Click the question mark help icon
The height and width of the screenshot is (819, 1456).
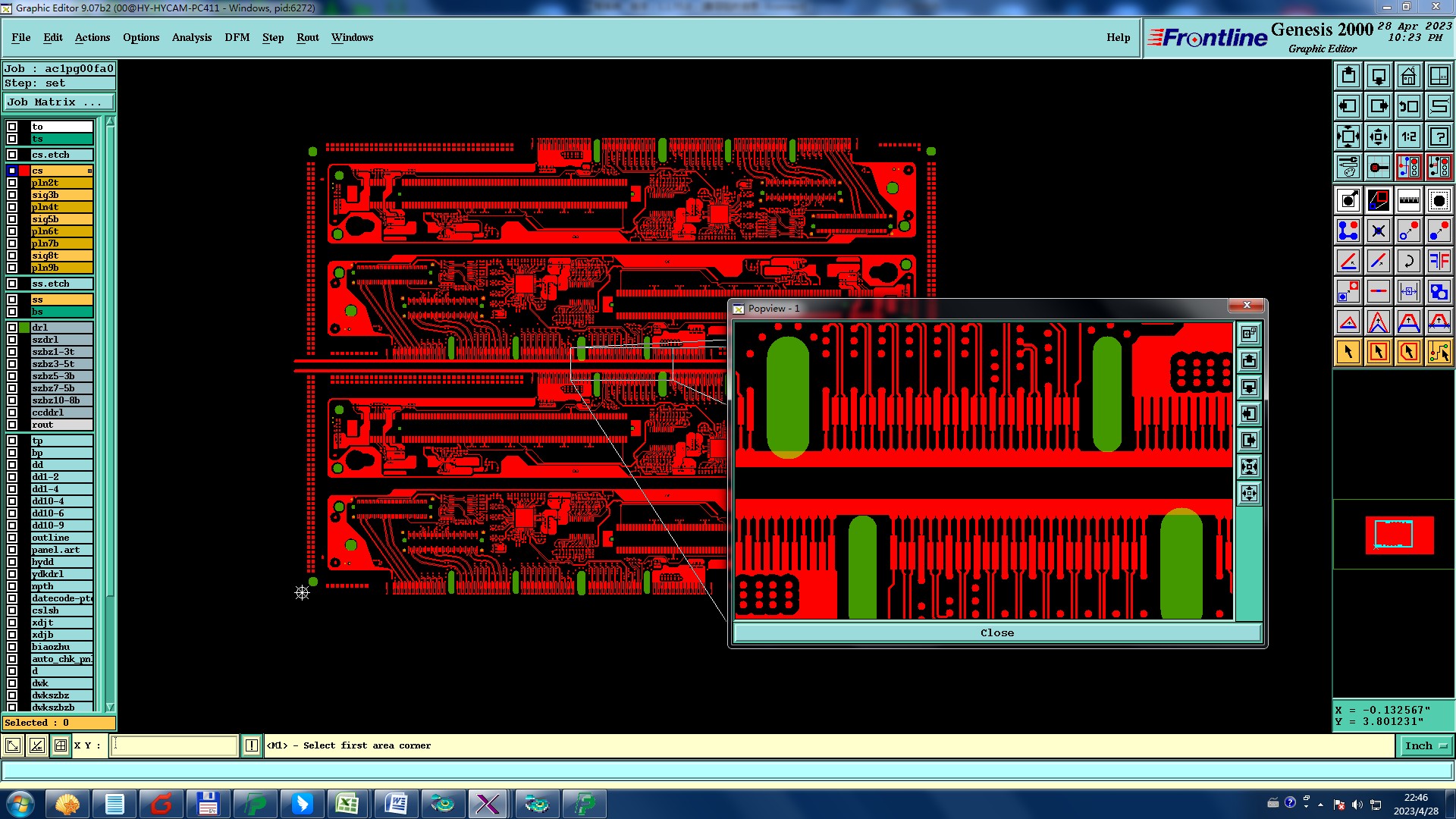pos(1439,136)
